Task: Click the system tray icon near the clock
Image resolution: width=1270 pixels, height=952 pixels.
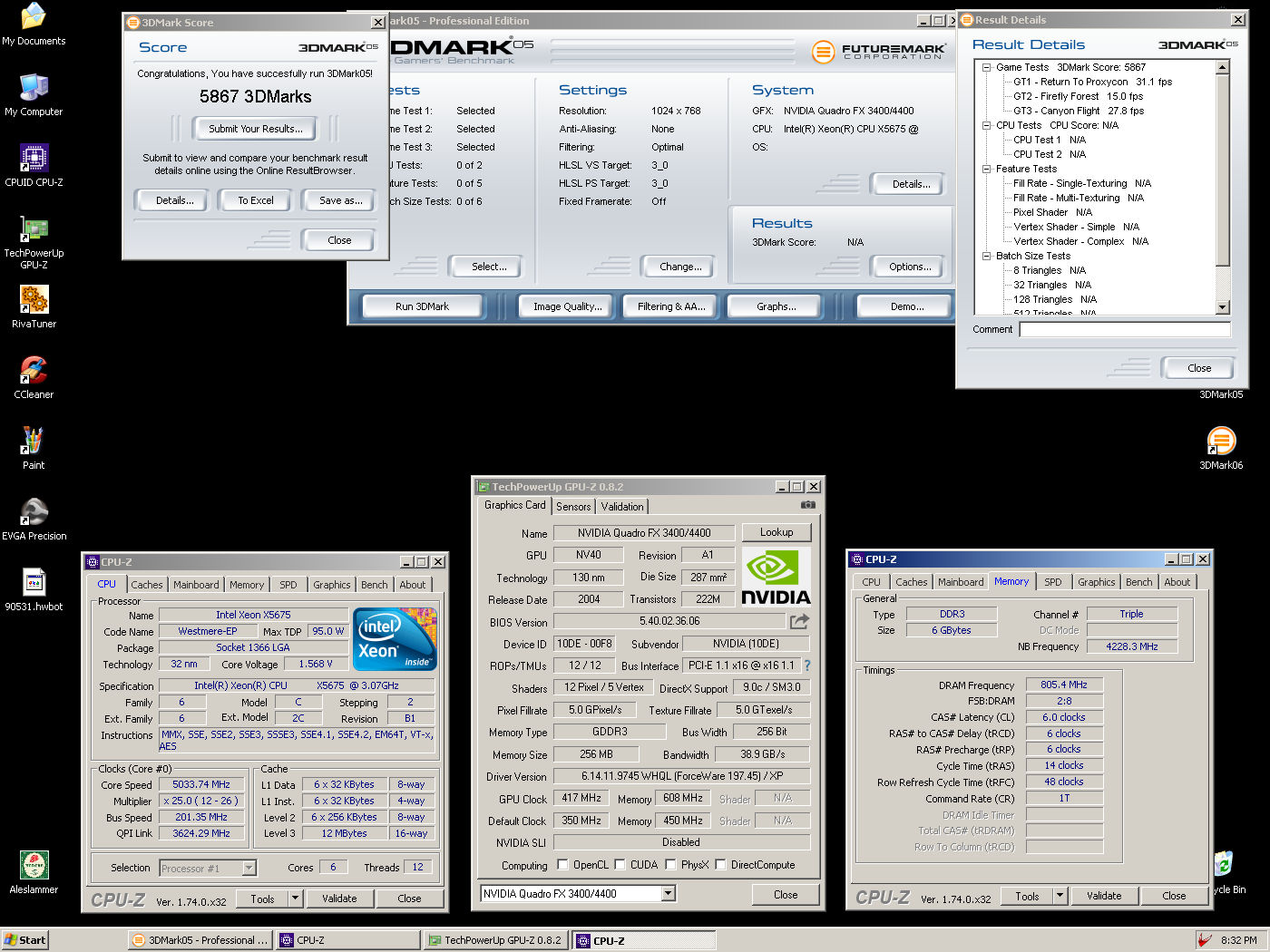Action: click(x=1204, y=940)
